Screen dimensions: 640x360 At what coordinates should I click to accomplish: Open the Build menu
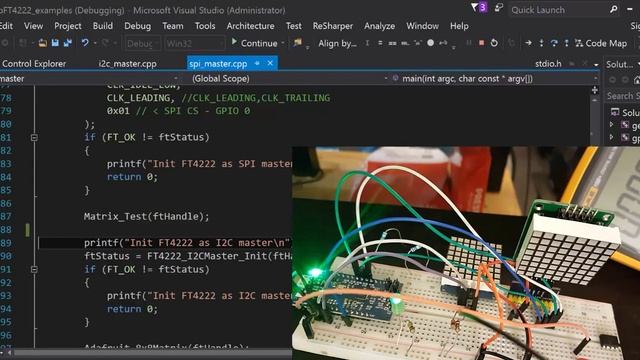coord(102,26)
